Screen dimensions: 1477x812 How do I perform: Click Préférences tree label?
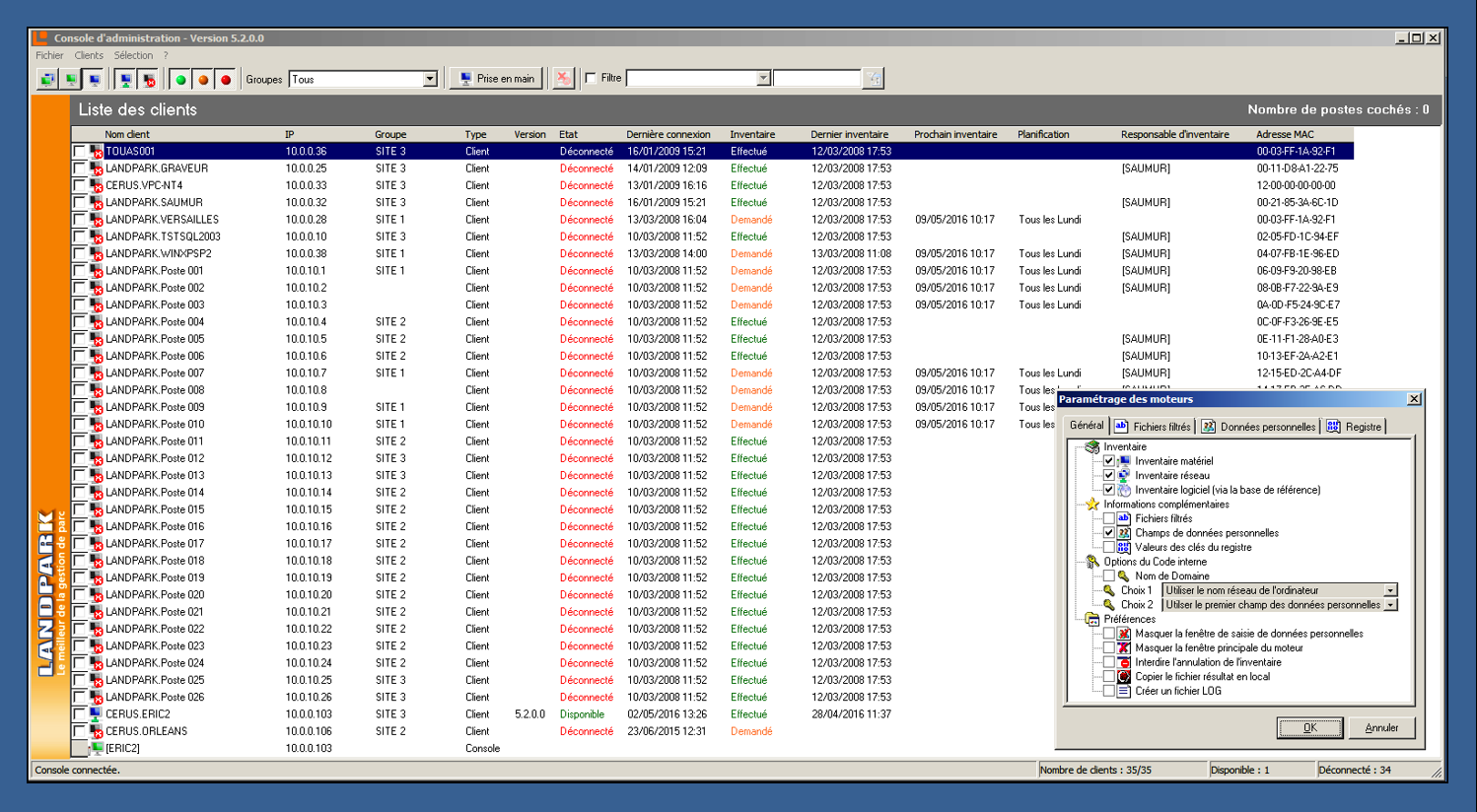(1130, 620)
